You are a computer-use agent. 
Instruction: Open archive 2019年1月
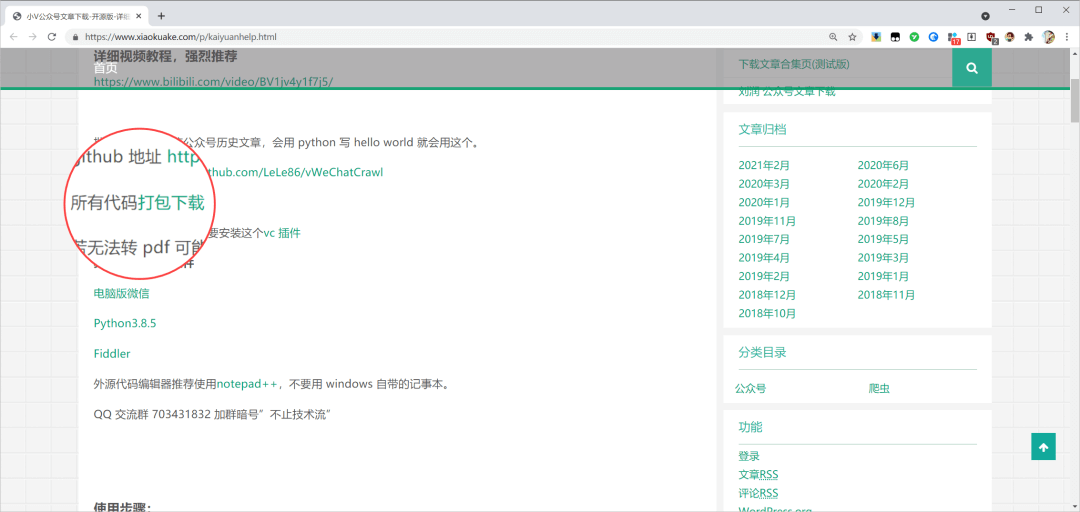coord(883,276)
